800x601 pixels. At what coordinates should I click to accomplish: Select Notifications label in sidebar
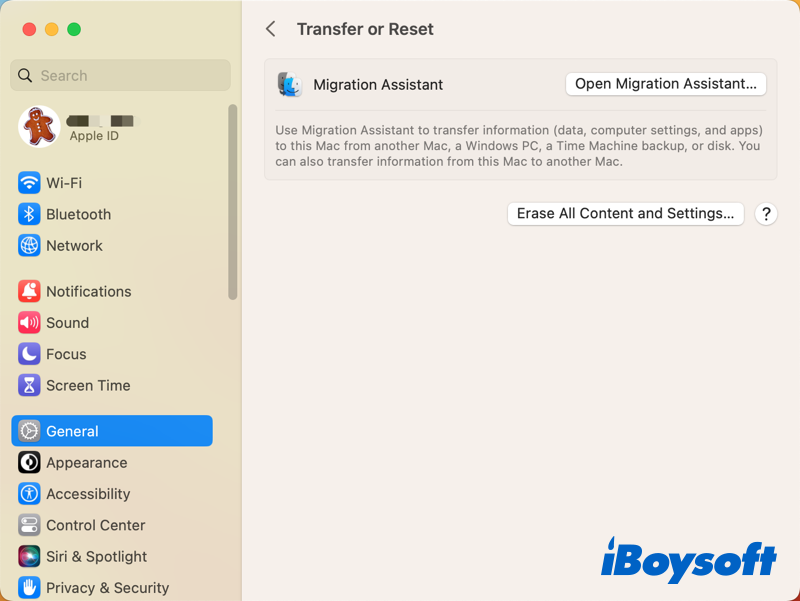[x=89, y=291]
